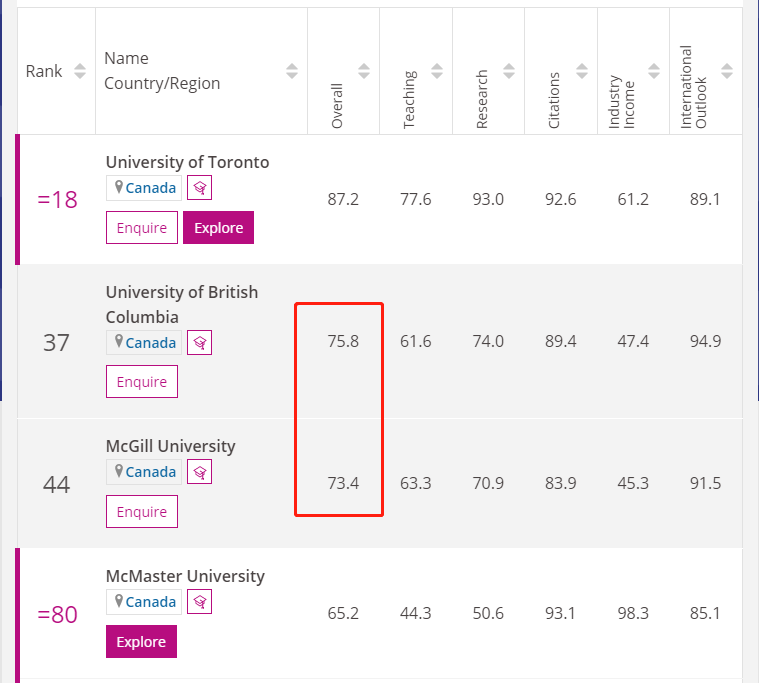Image resolution: width=759 pixels, height=683 pixels.
Task: Sort table by Rank column arrows
Action: click(80, 71)
